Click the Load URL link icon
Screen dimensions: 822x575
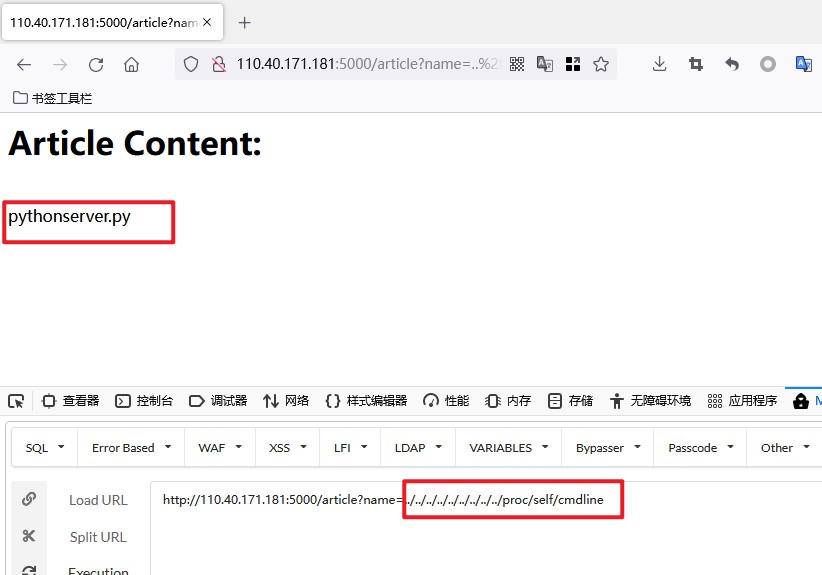click(x=29, y=499)
